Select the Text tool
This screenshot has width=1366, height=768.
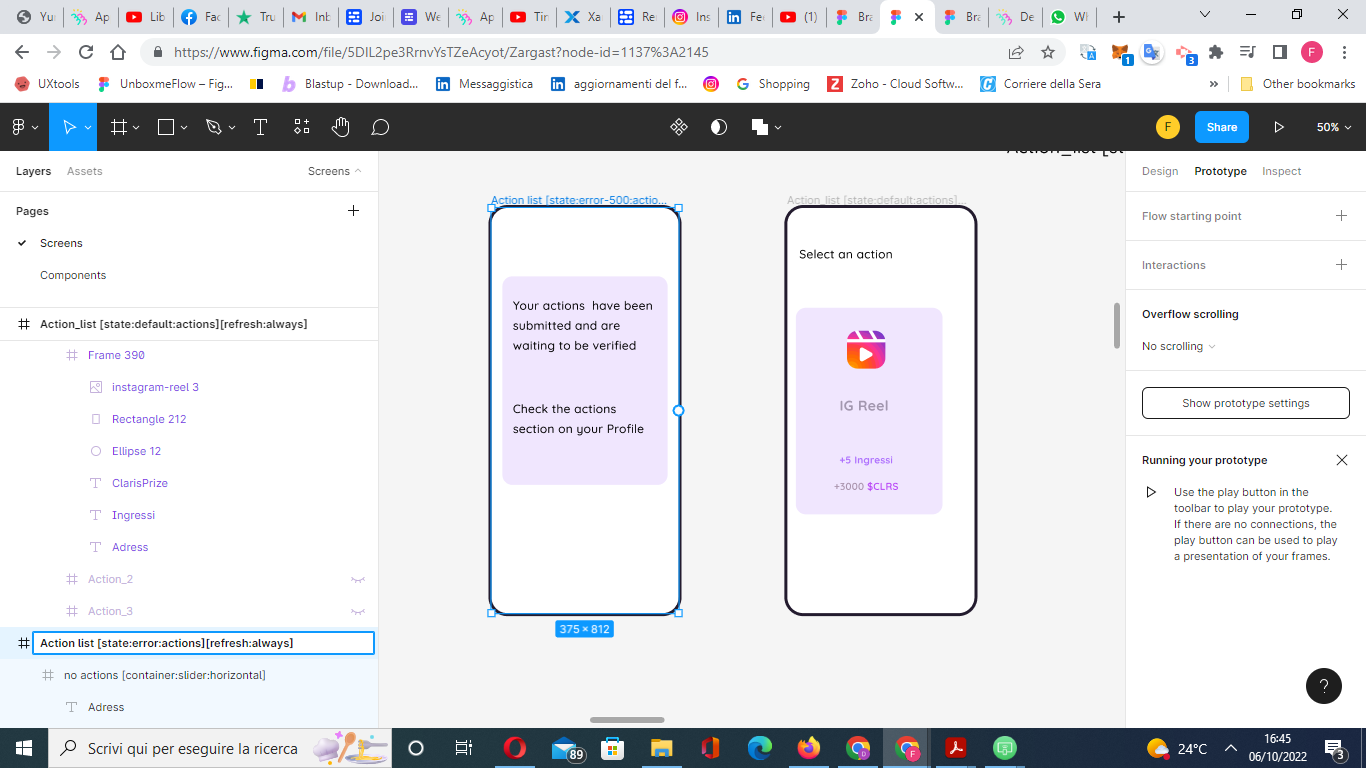click(x=260, y=127)
